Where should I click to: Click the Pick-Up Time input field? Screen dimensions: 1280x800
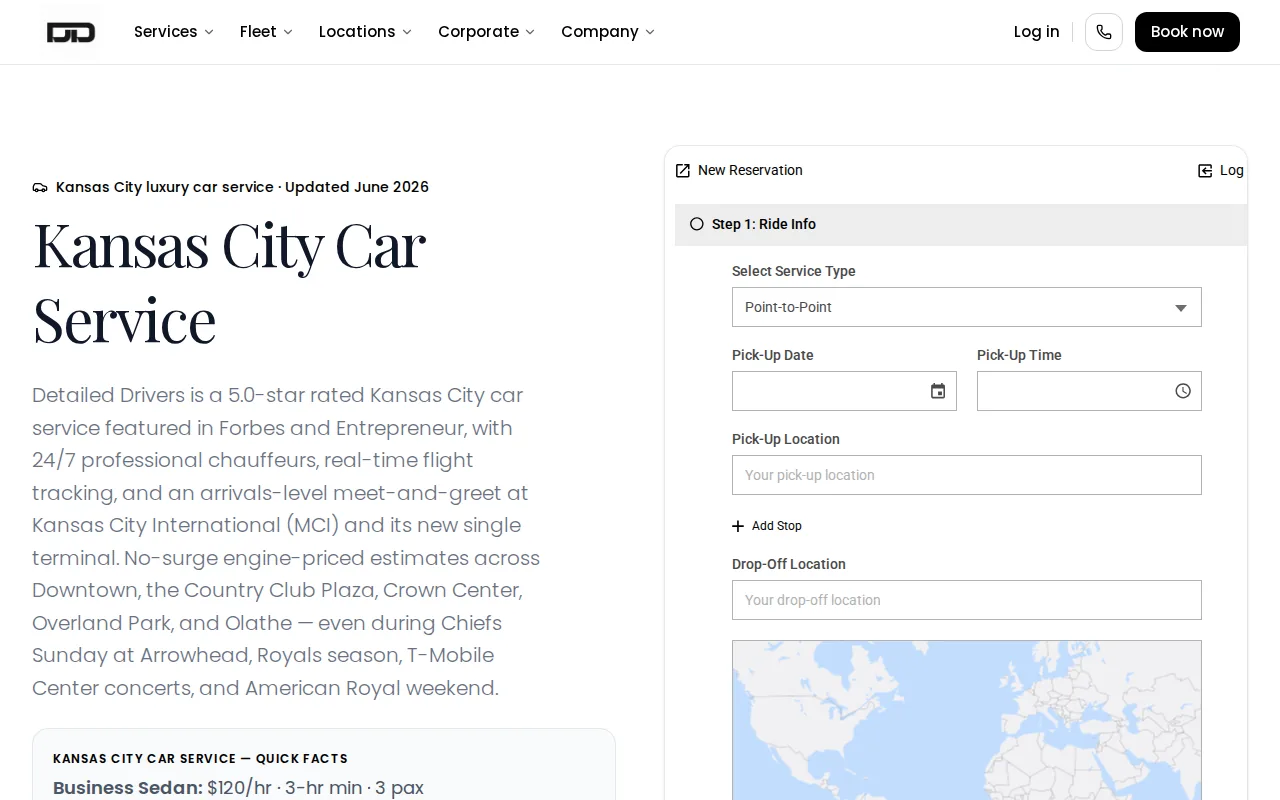1089,391
